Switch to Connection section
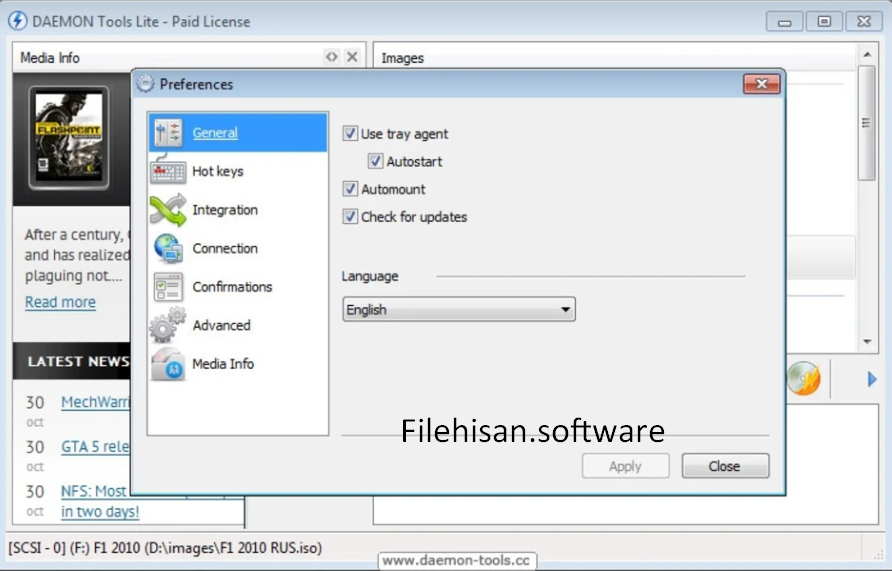This screenshot has height=571, width=892. 225,249
